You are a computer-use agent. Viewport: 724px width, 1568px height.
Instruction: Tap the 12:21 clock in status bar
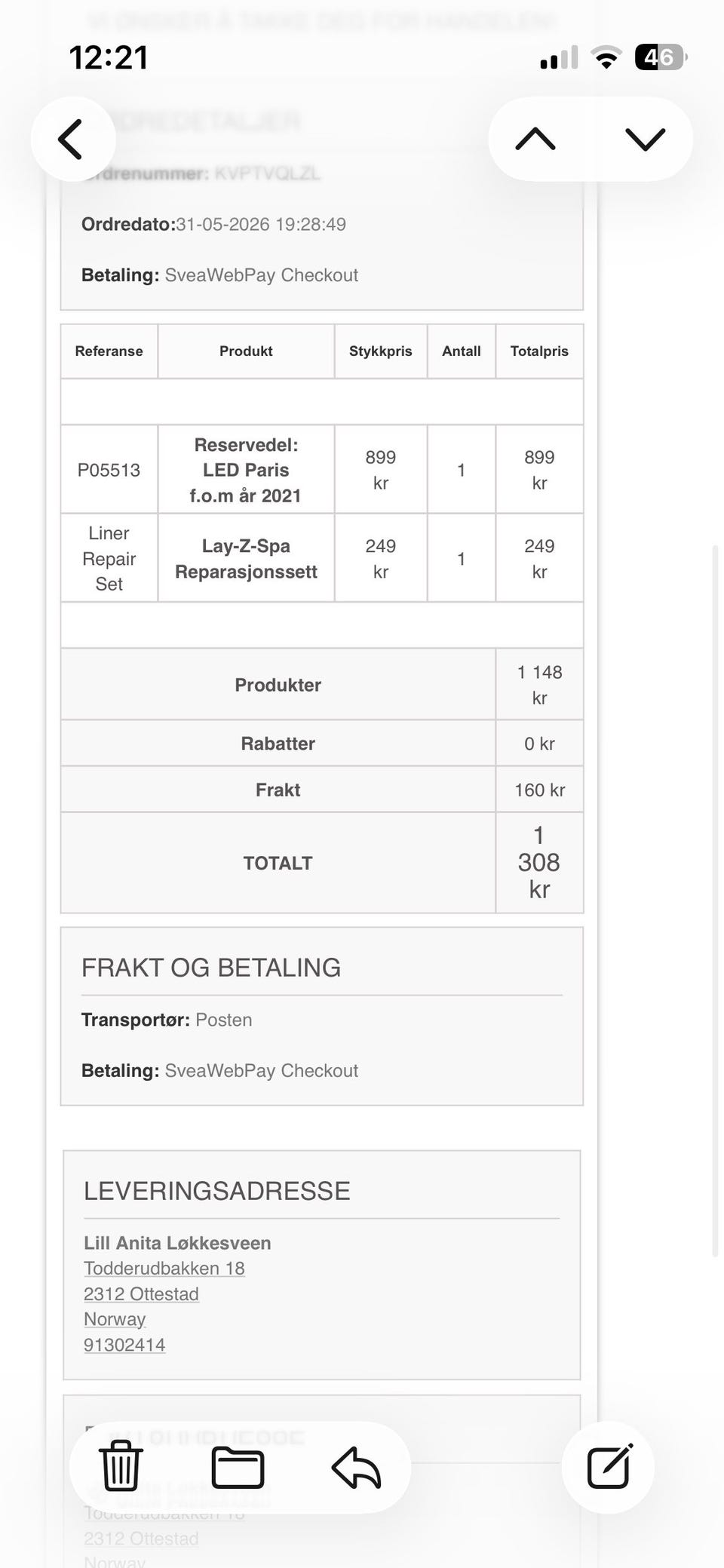(109, 57)
